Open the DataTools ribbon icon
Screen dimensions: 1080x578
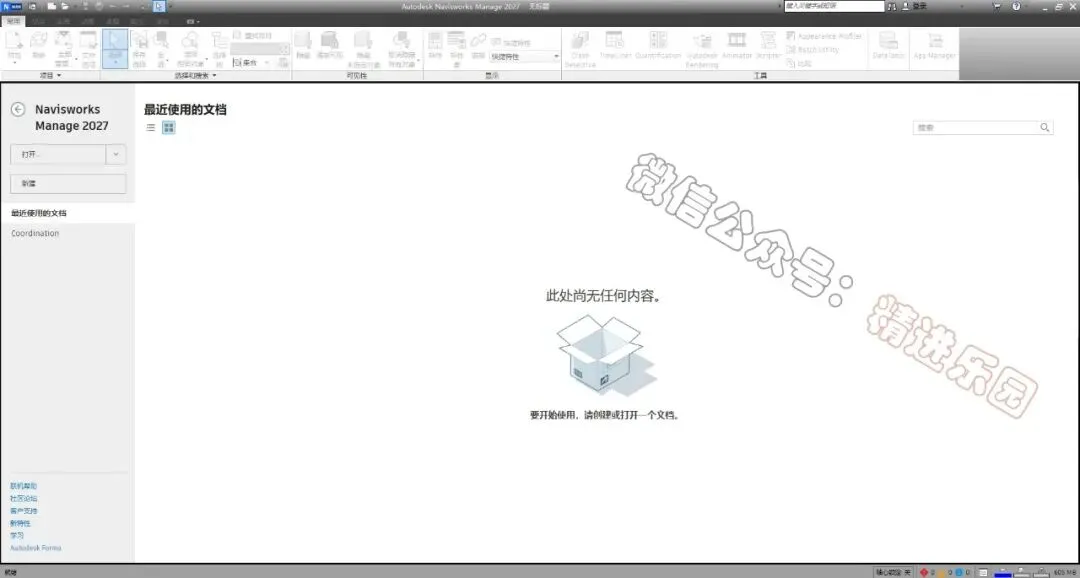click(889, 45)
